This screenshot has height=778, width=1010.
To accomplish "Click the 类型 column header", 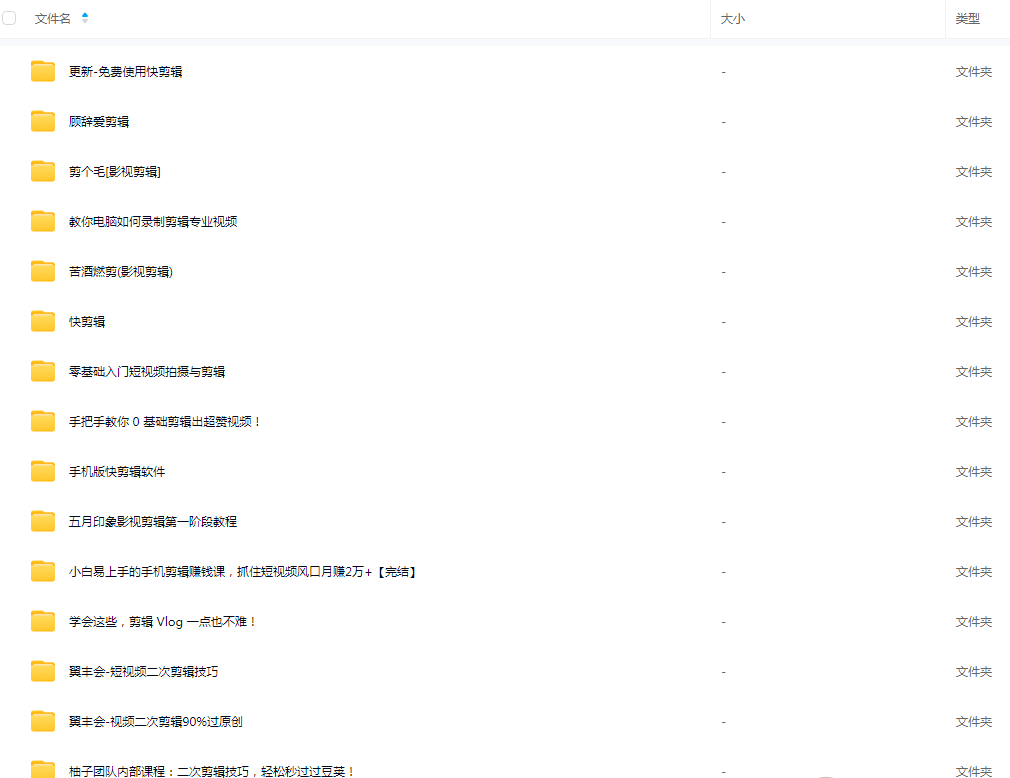I will (x=967, y=19).
